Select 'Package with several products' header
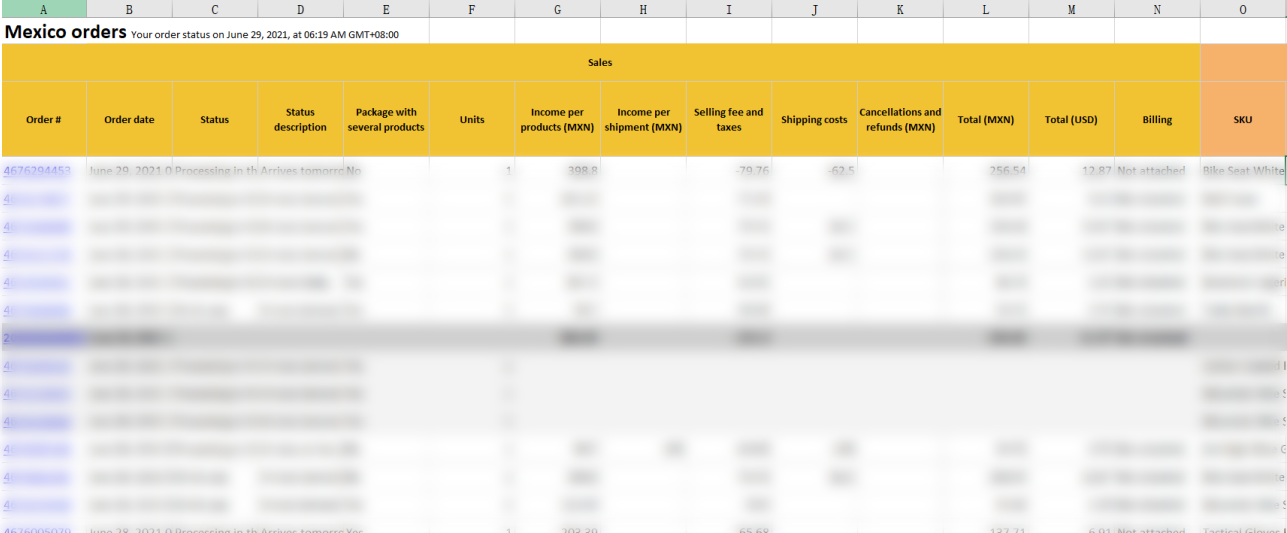 (386, 120)
